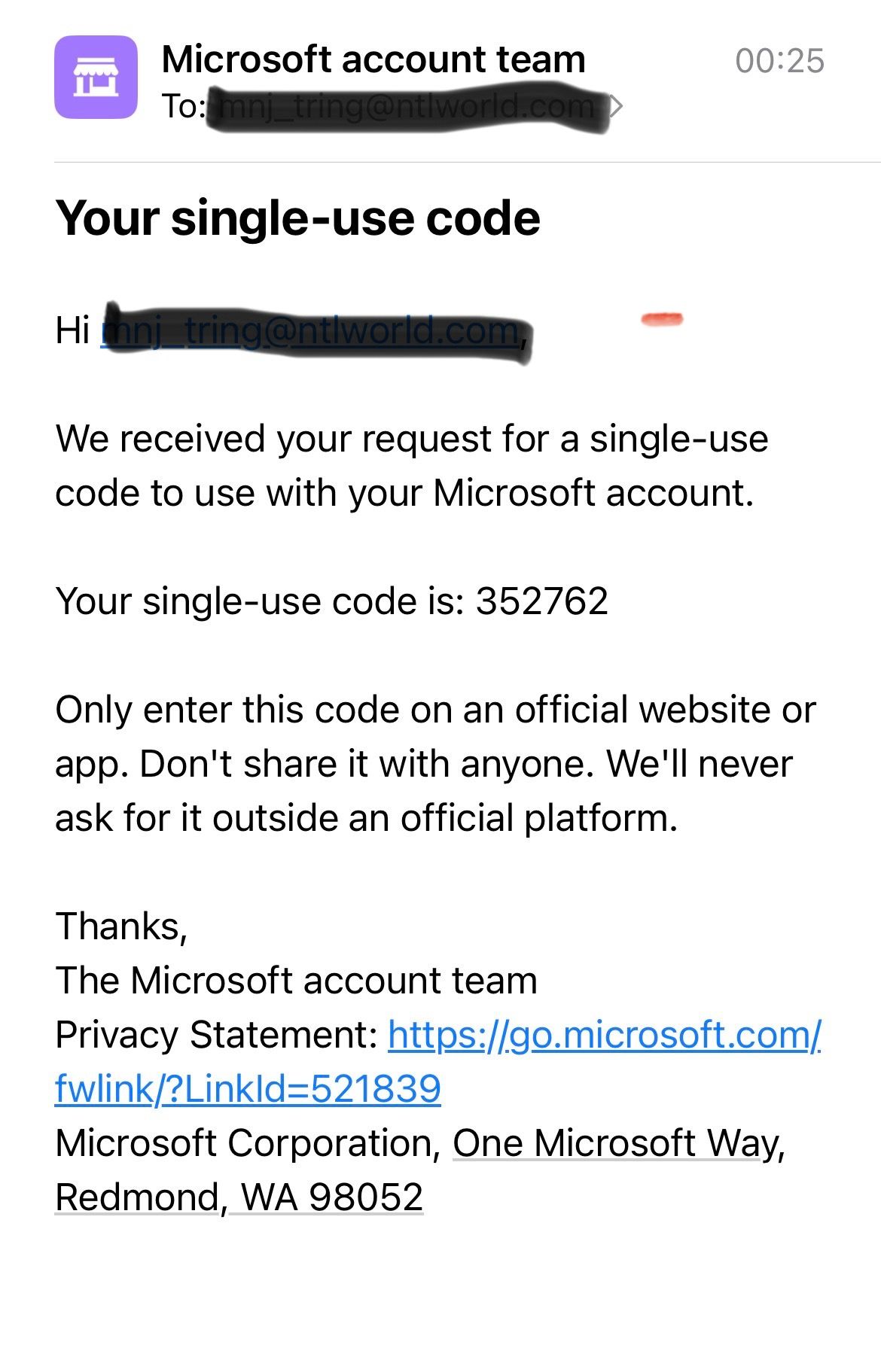Tap the "Only enter this code" warning text
Screen dimensions: 881x1372
(x=434, y=764)
